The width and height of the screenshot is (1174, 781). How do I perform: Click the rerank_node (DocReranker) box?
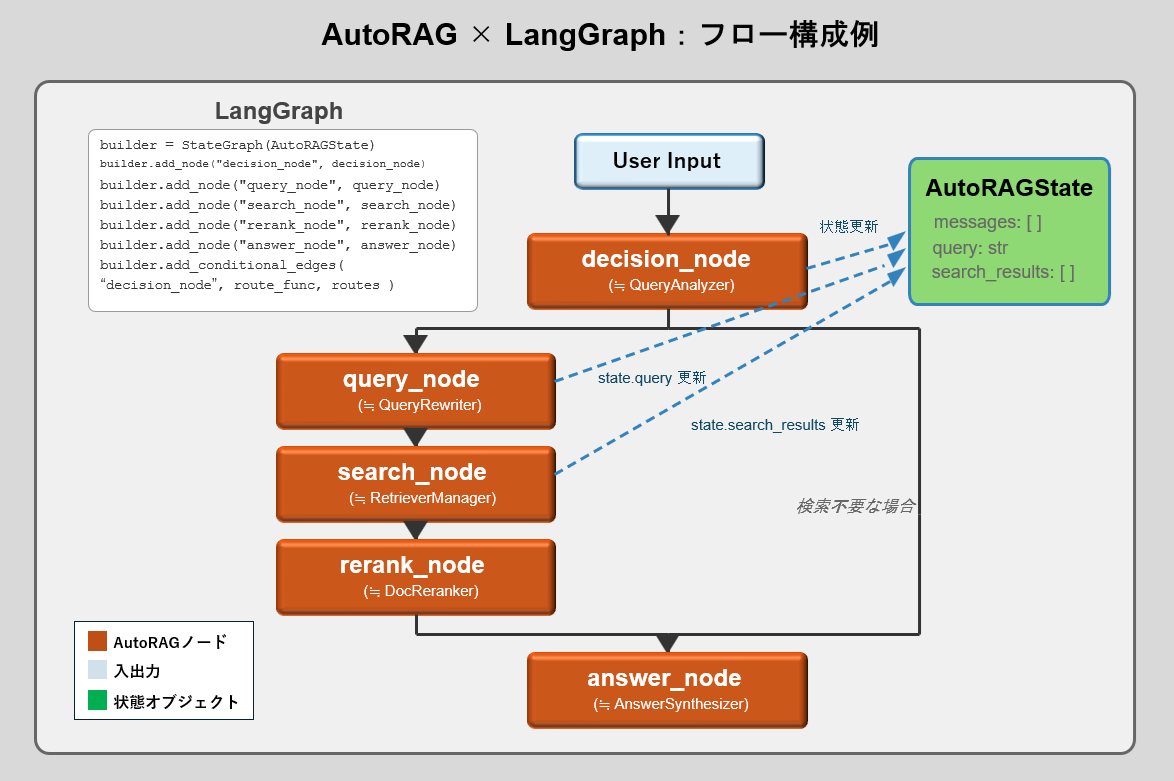[414, 576]
